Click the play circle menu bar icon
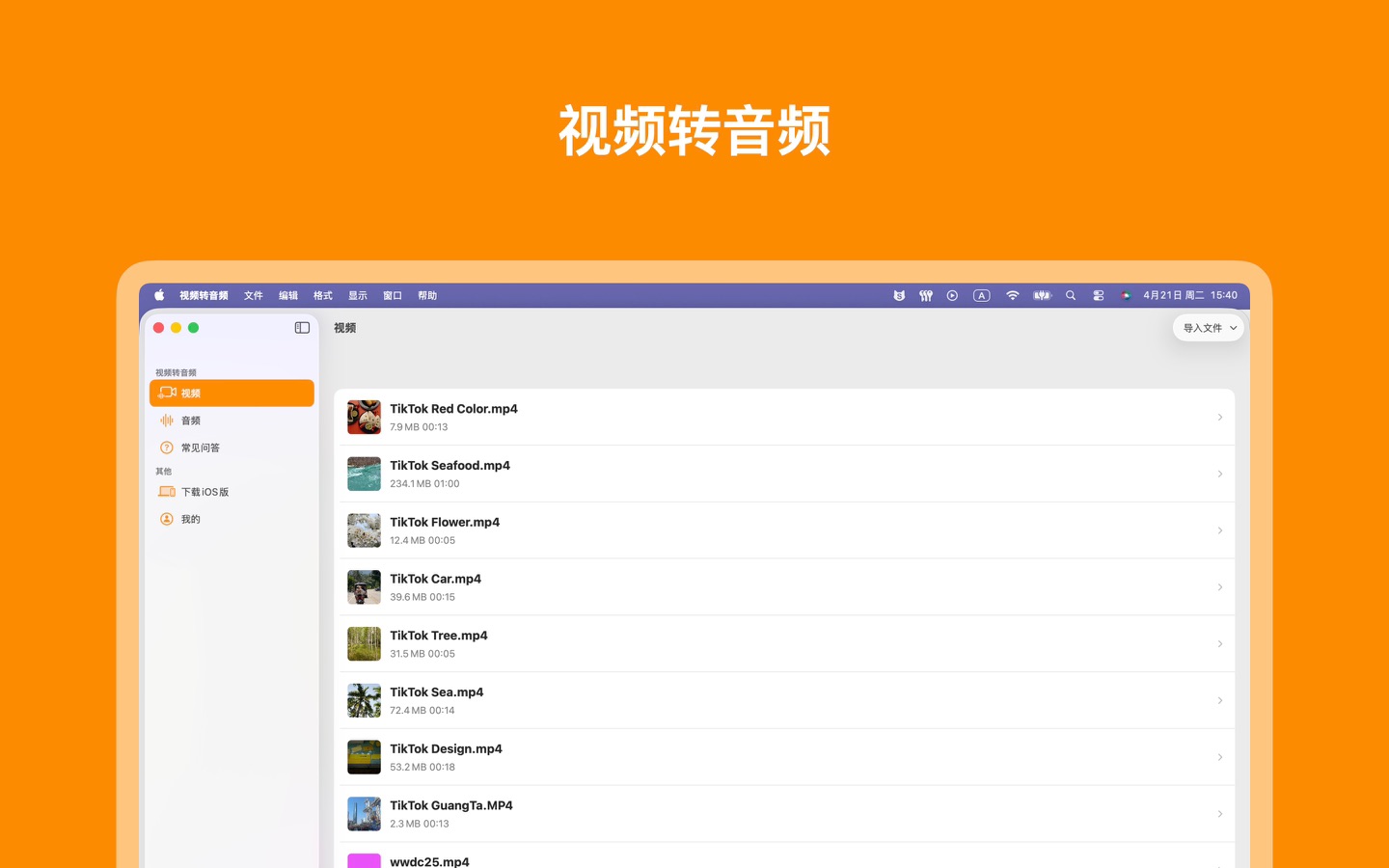The height and width of the screenshot is (868, 1389). pyautogui.click(x=952, y=296)
